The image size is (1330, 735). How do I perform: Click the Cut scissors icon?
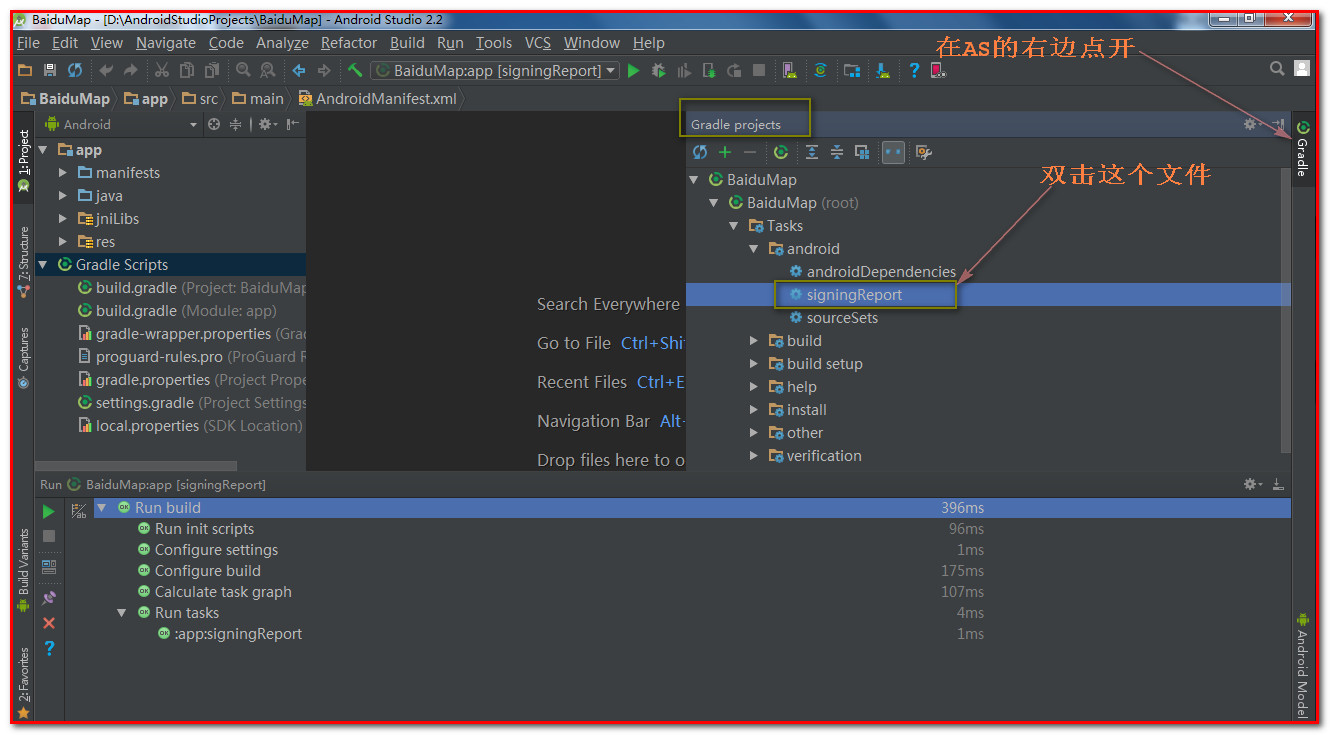click(161, 70)
